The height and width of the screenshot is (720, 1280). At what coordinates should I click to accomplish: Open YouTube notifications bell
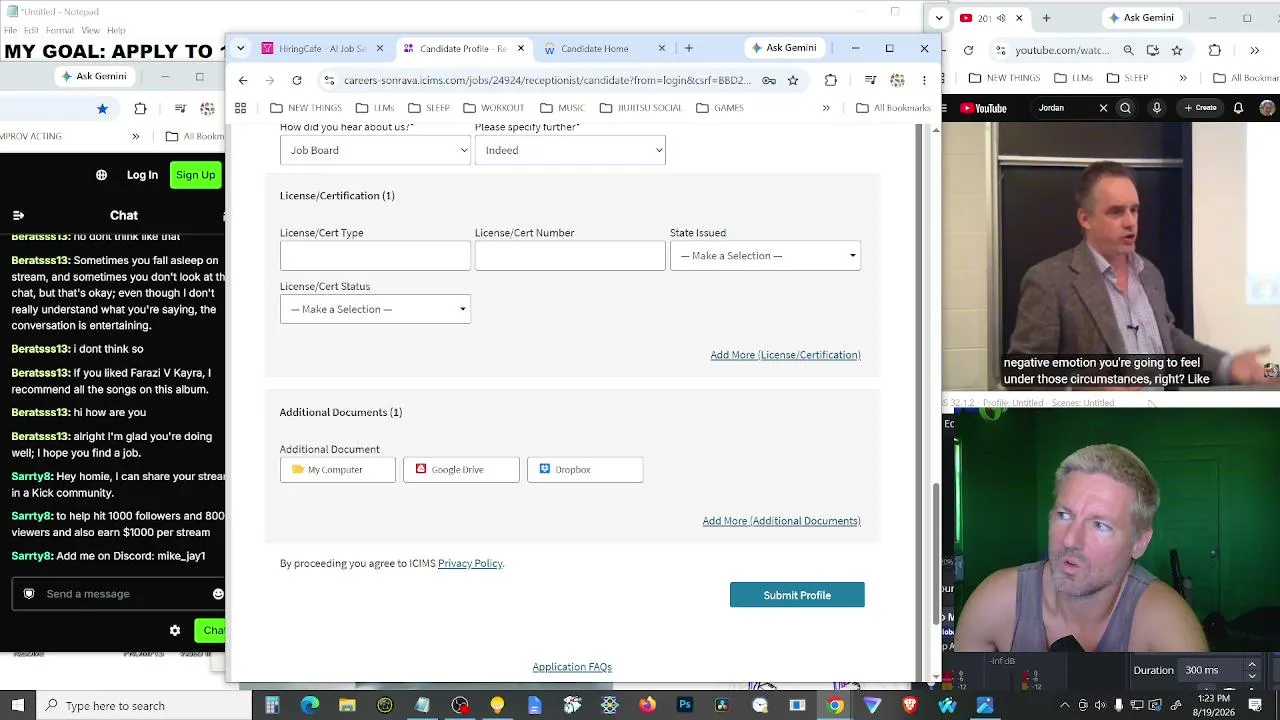point(1240,108)
